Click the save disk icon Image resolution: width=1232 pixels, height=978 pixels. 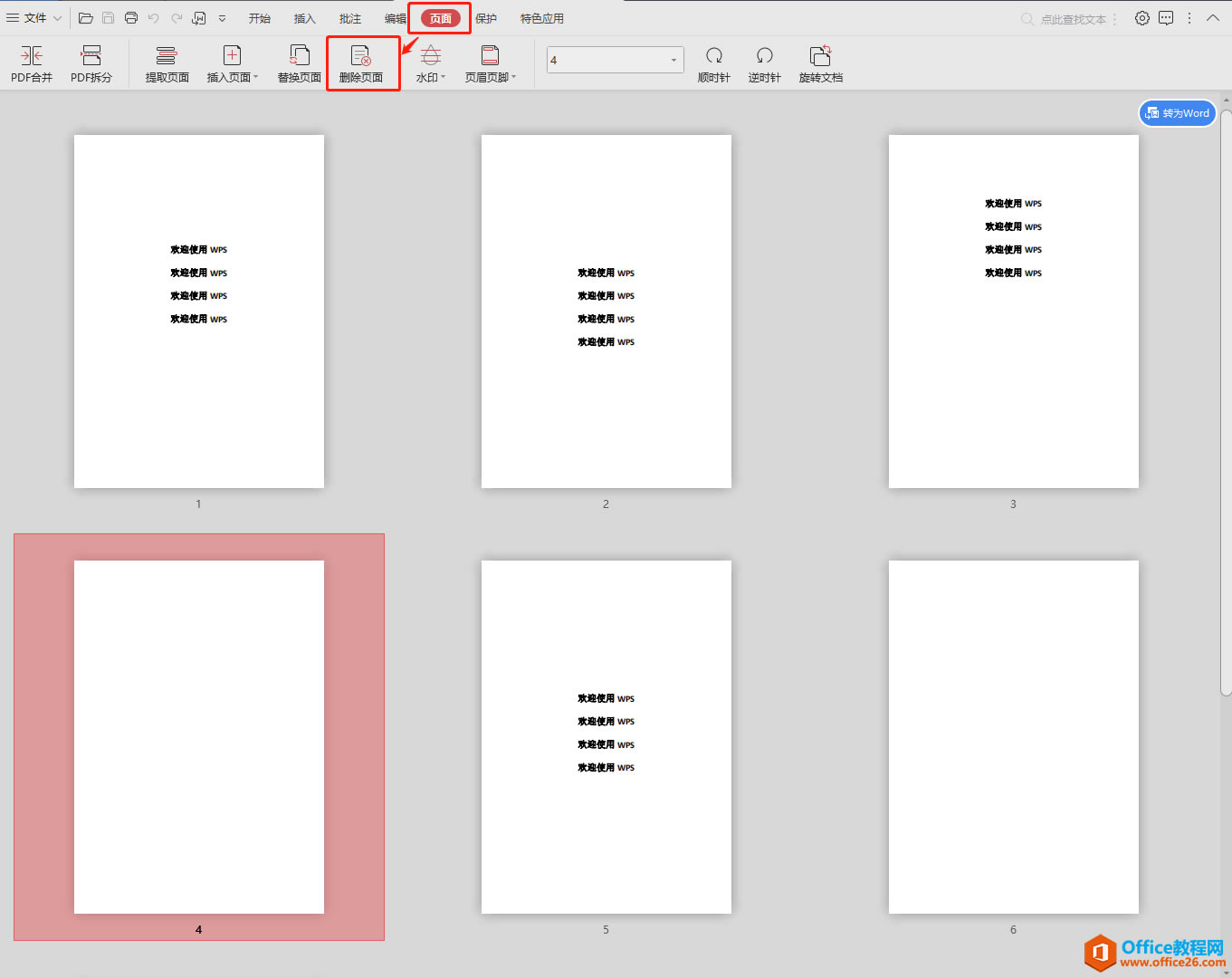(109, 18)
